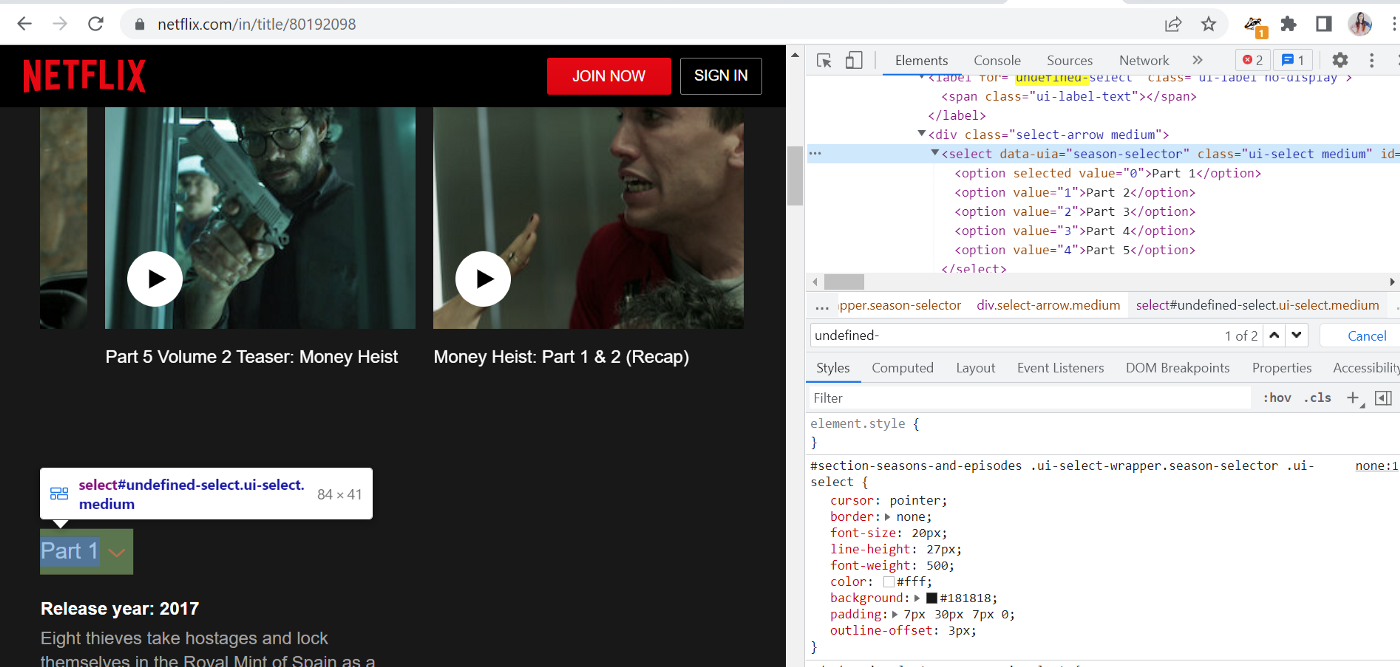Go to previous search result
The height and width of the screenshot is (667, 1400).
tap(1274, 335)
